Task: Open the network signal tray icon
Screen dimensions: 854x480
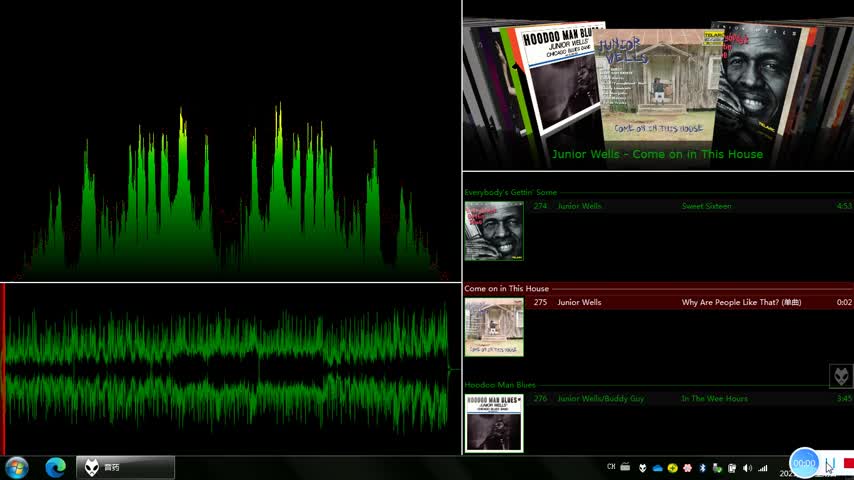Action: tap(763, 467)
